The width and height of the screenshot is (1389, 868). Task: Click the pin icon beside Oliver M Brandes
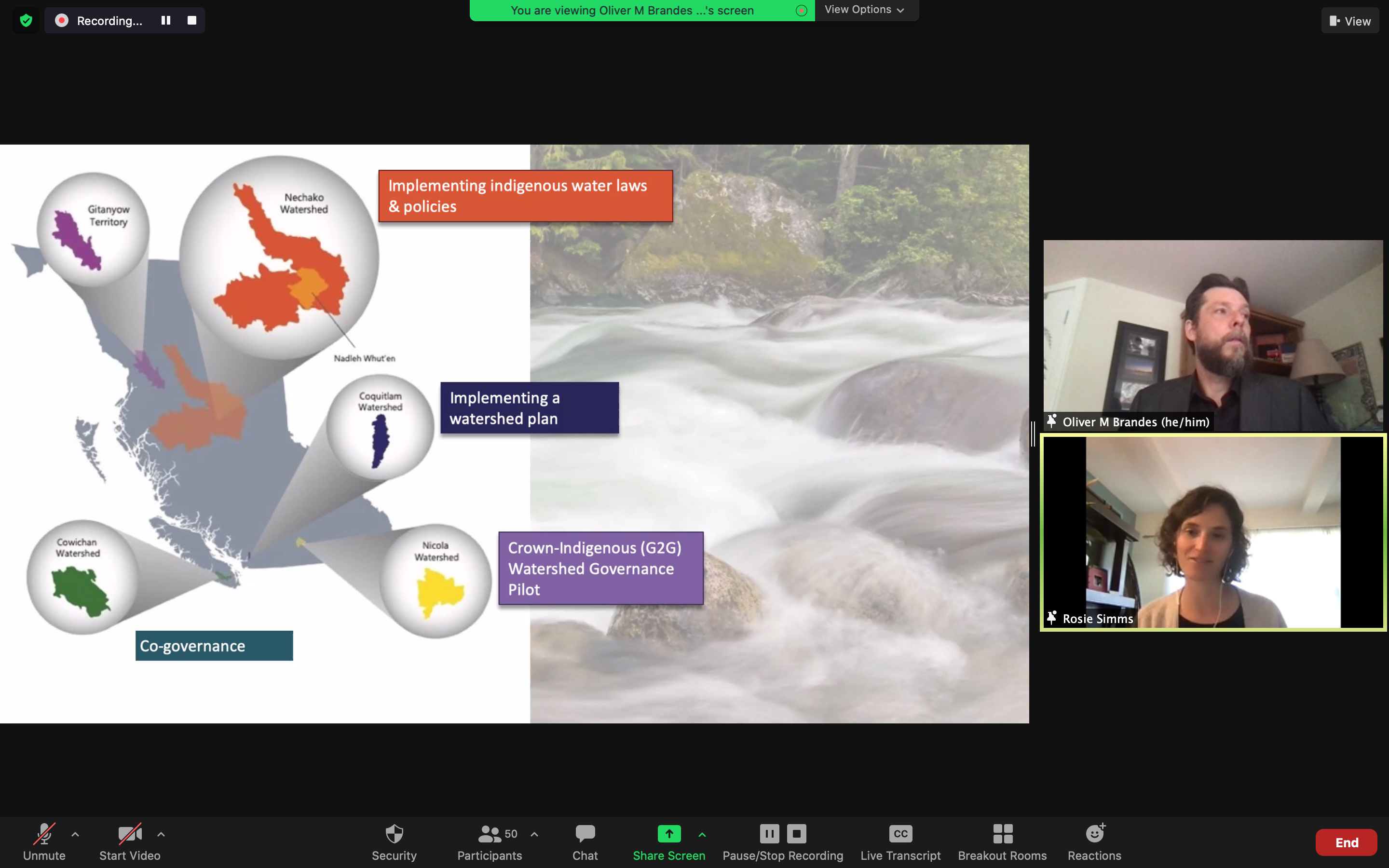pyautogui.click(x=1051, y=421)
